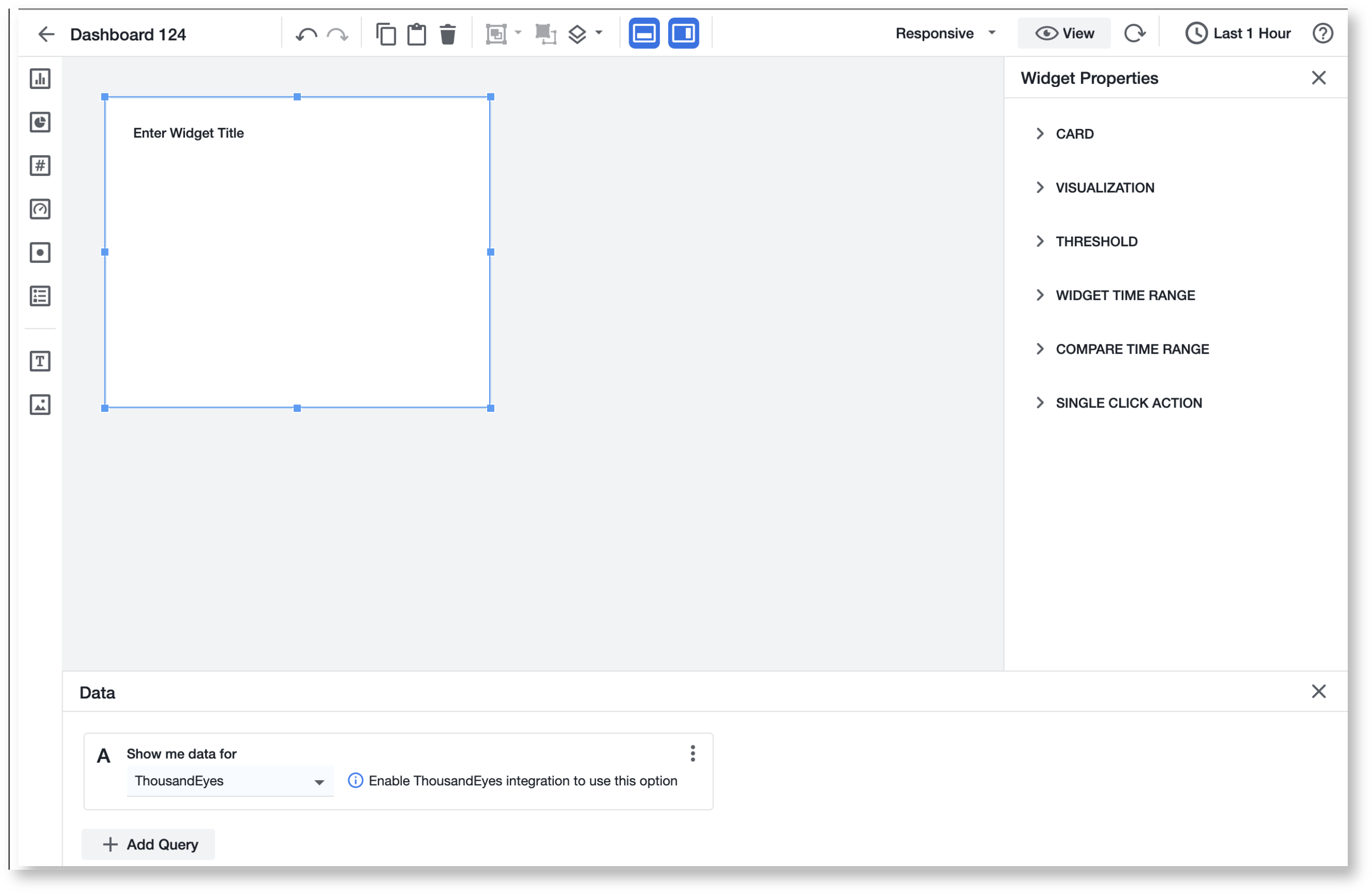The height and width of the screenshot is (894, 1372).
Task: Add a pie chart widget
Action: (40, 122)
